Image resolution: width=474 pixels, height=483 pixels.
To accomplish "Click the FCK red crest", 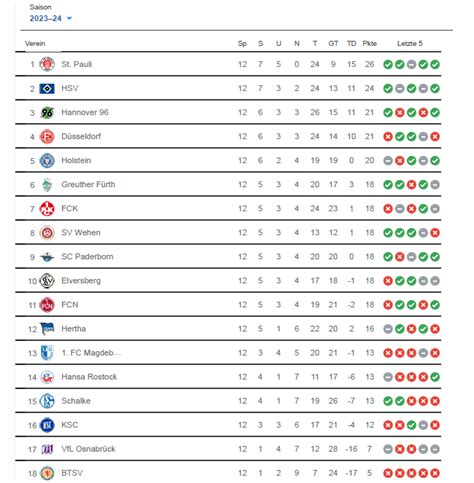I will (47, 209).
